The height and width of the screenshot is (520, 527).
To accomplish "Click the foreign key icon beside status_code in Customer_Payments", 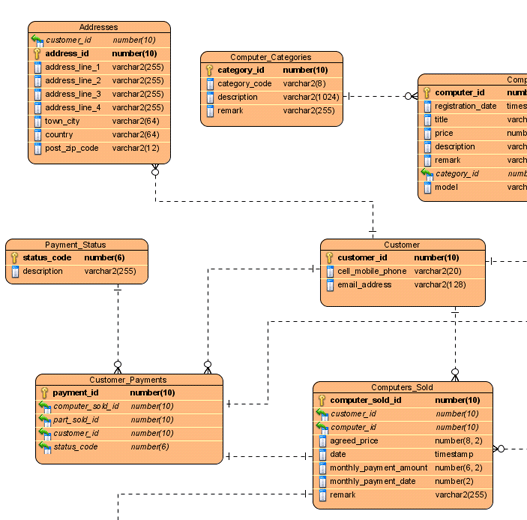I will click(x=45, y=447).
